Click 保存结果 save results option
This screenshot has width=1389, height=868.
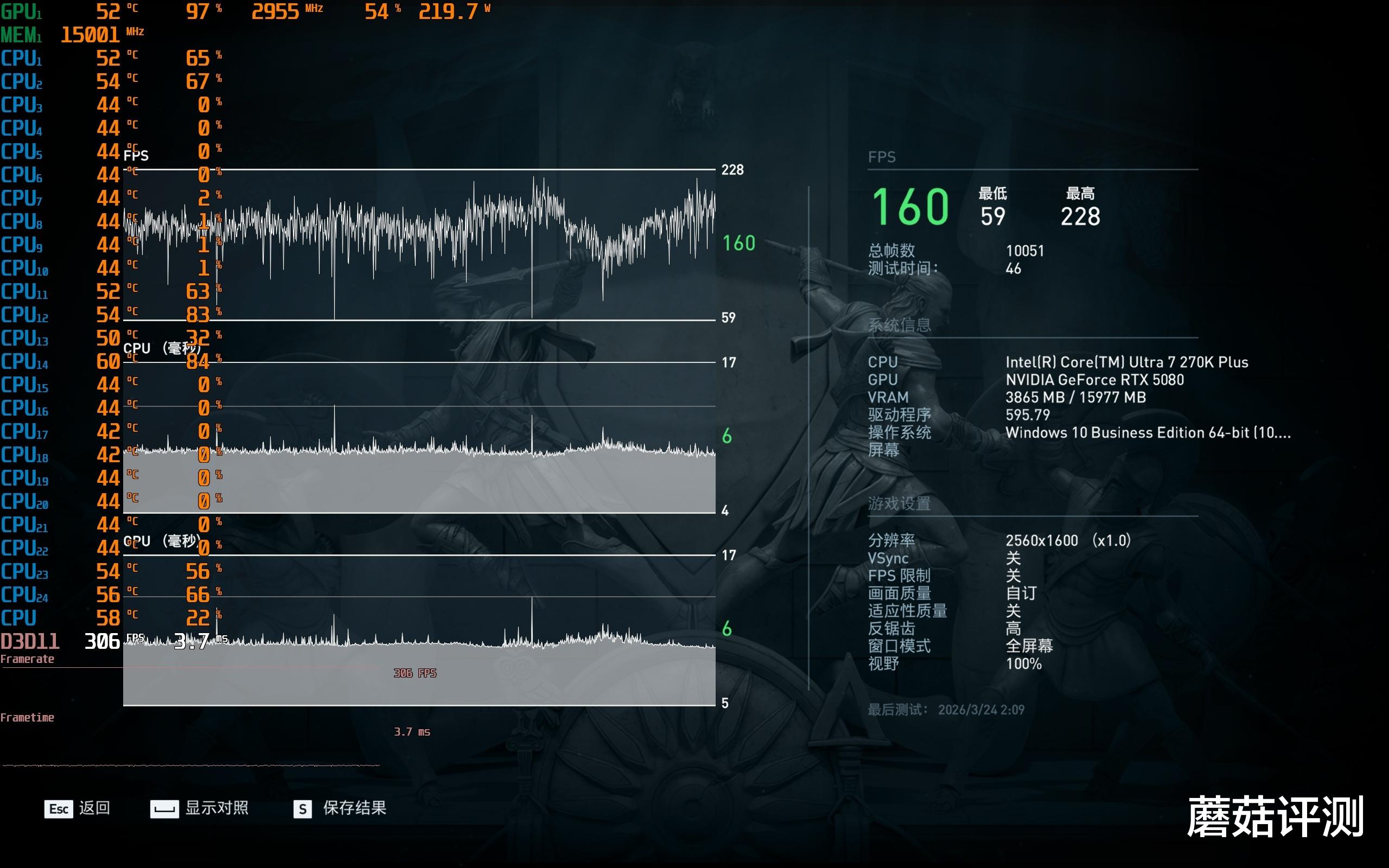point(354,808)
